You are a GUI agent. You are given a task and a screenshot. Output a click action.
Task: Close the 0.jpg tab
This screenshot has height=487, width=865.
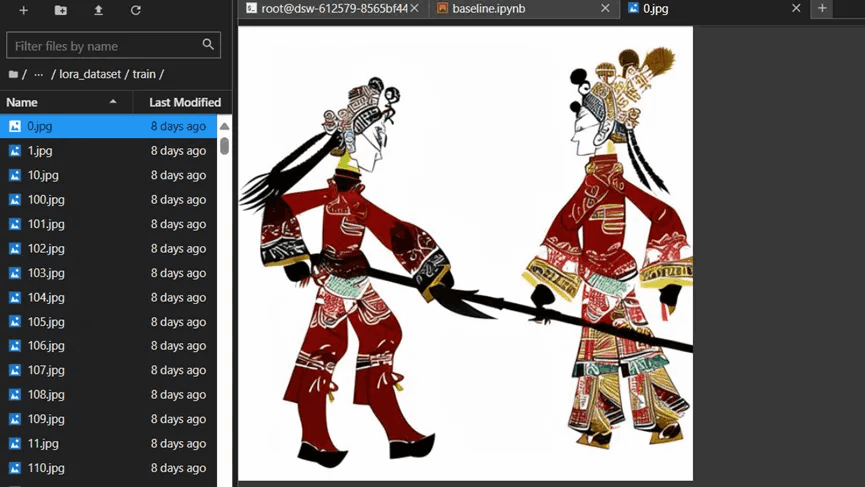796,8
